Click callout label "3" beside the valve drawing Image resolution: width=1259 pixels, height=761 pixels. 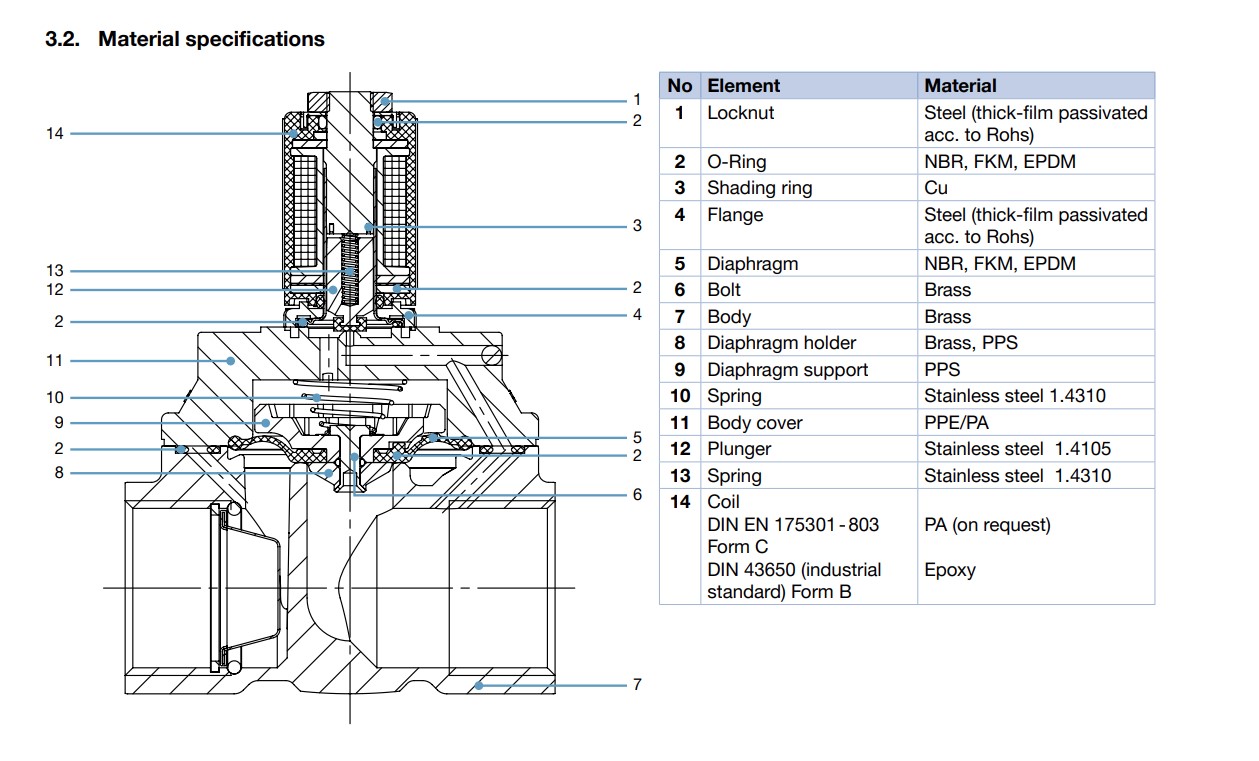637,226
